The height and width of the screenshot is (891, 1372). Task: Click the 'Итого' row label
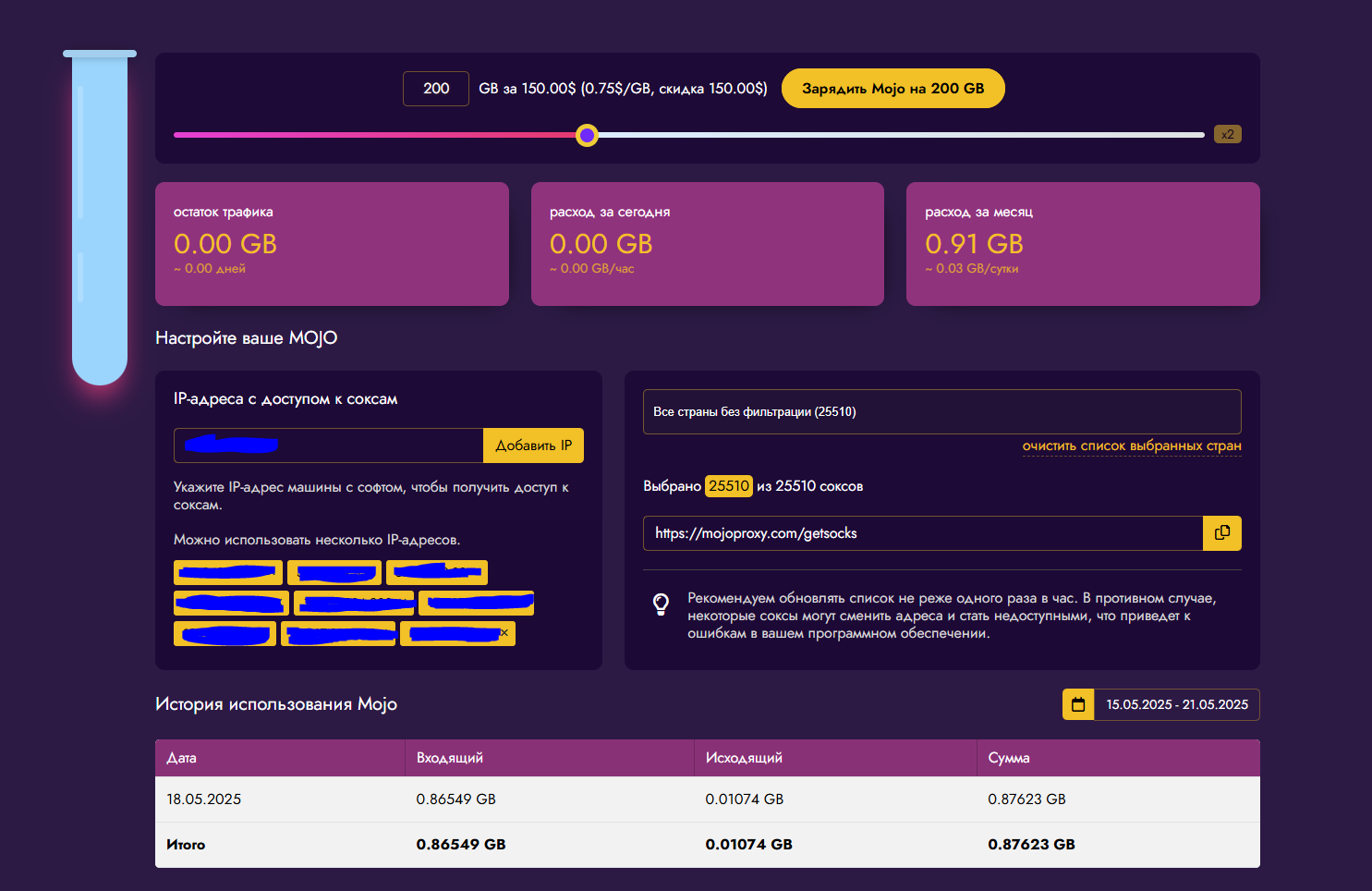pyautogui.click(x=186, y=845)
